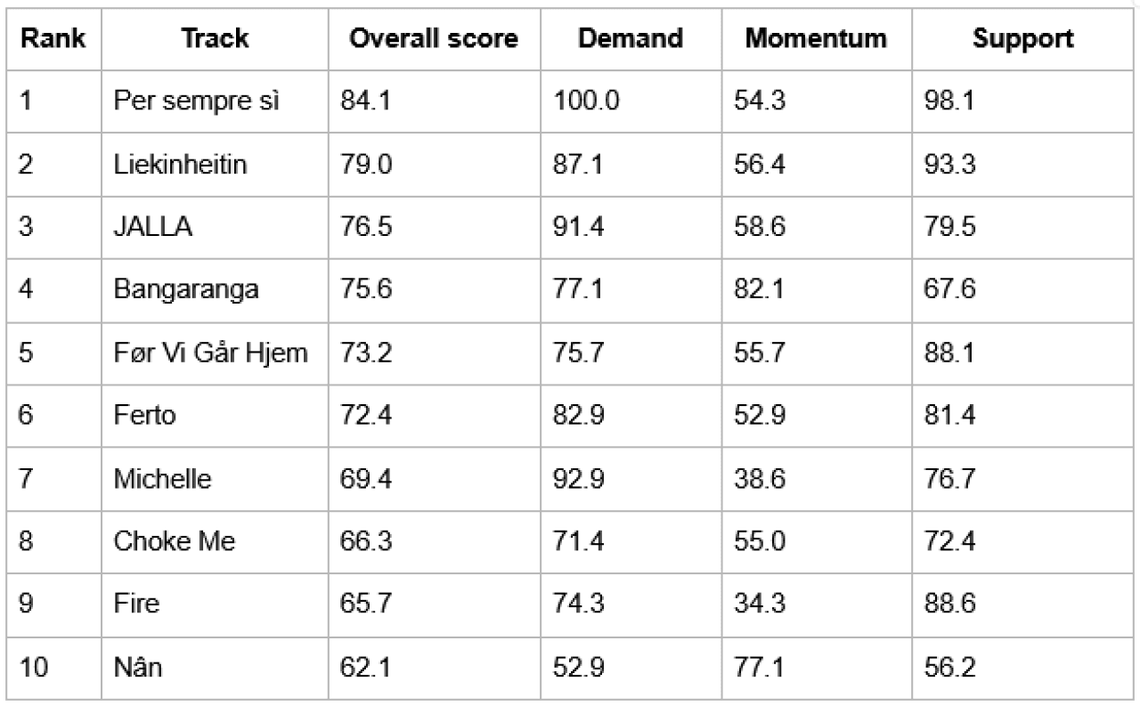The height and width of the screenshot is (706, 1140).
Task: Click the Overall score column header
Action: pyautogui.click(x=434, y=39)
